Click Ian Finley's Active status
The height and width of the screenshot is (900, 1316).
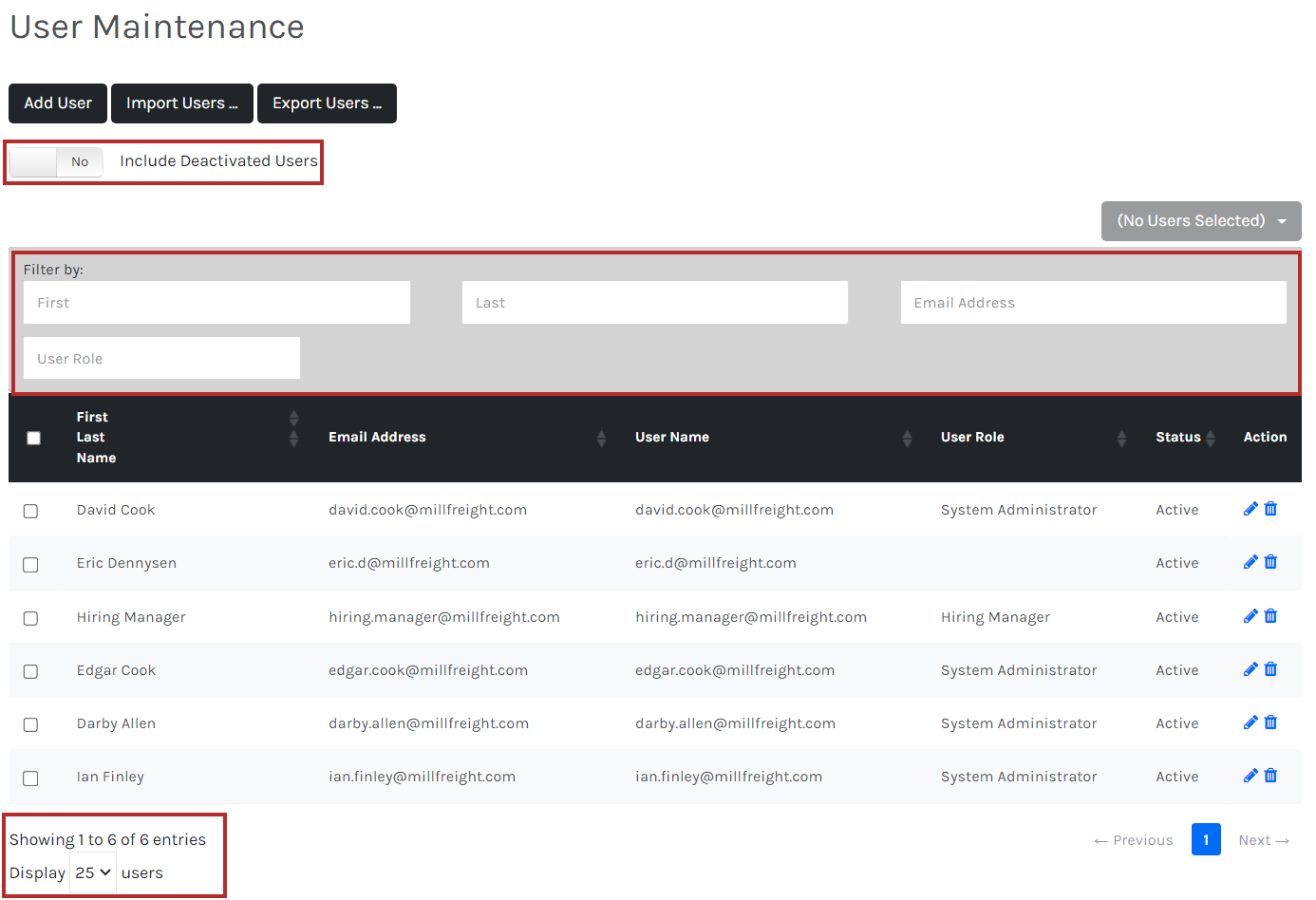coord(1177,777)
